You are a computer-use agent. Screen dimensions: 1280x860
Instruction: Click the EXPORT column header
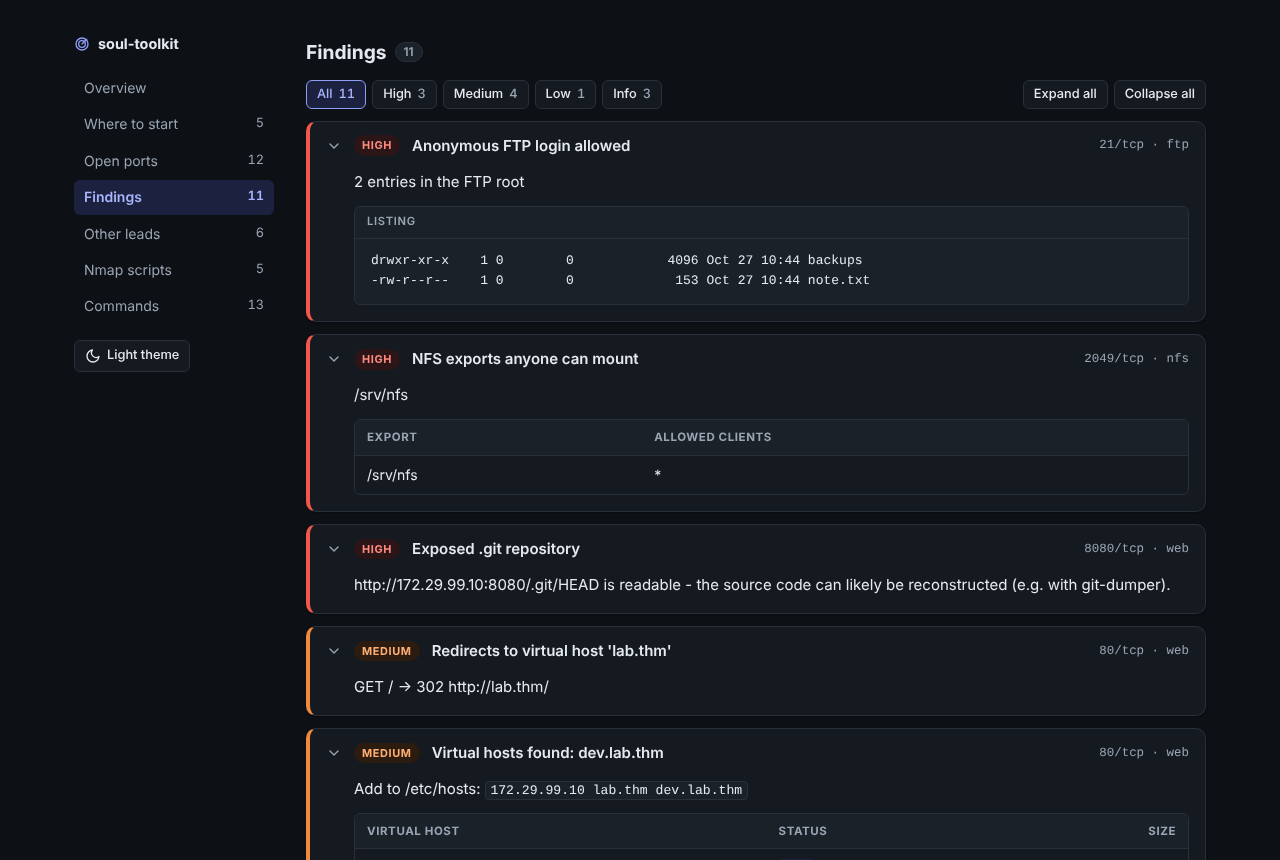[392, 437]
